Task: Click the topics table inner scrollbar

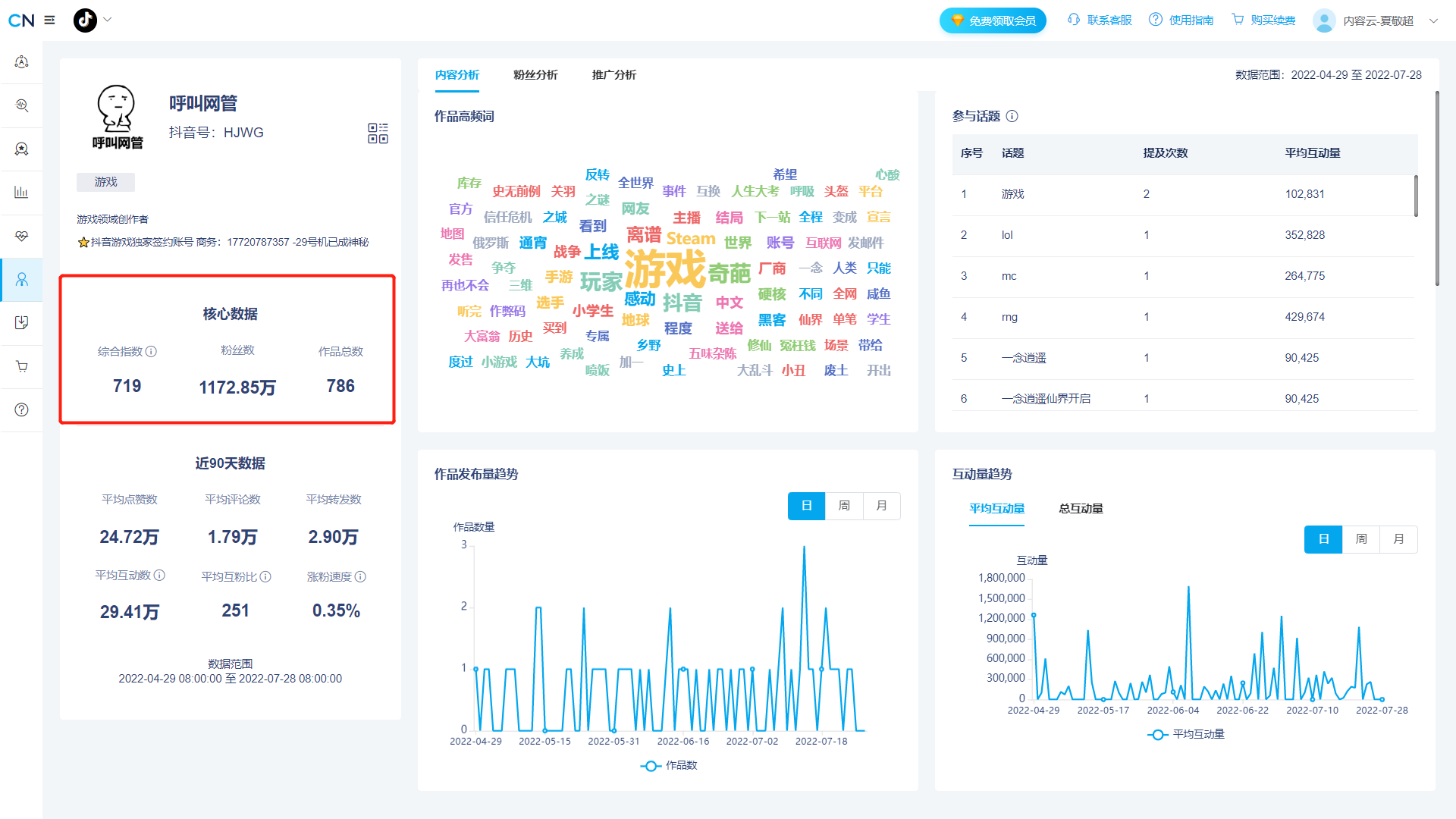Action: point(1416,196)
